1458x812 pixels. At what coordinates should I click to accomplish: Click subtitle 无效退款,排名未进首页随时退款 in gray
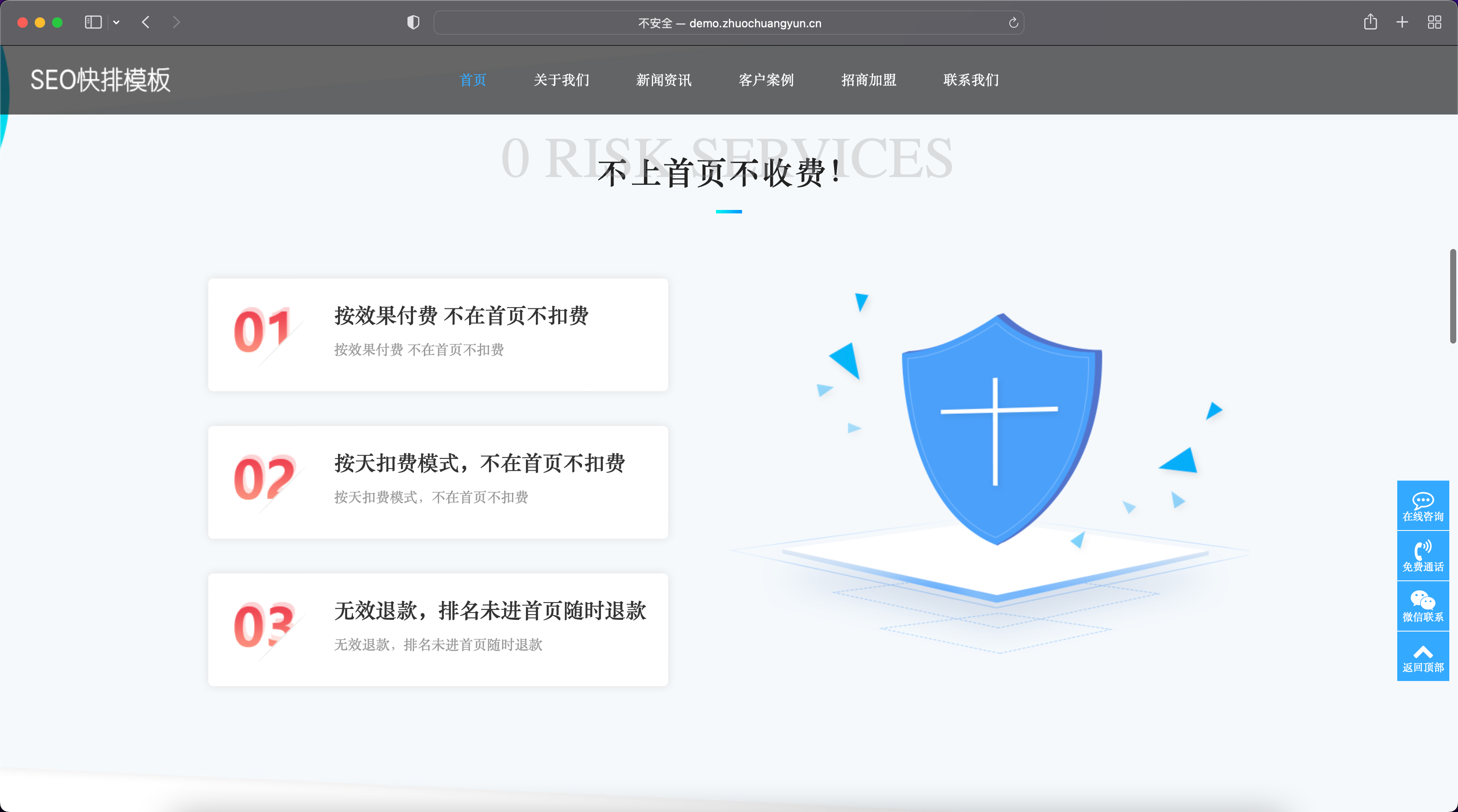pos(438,645)
